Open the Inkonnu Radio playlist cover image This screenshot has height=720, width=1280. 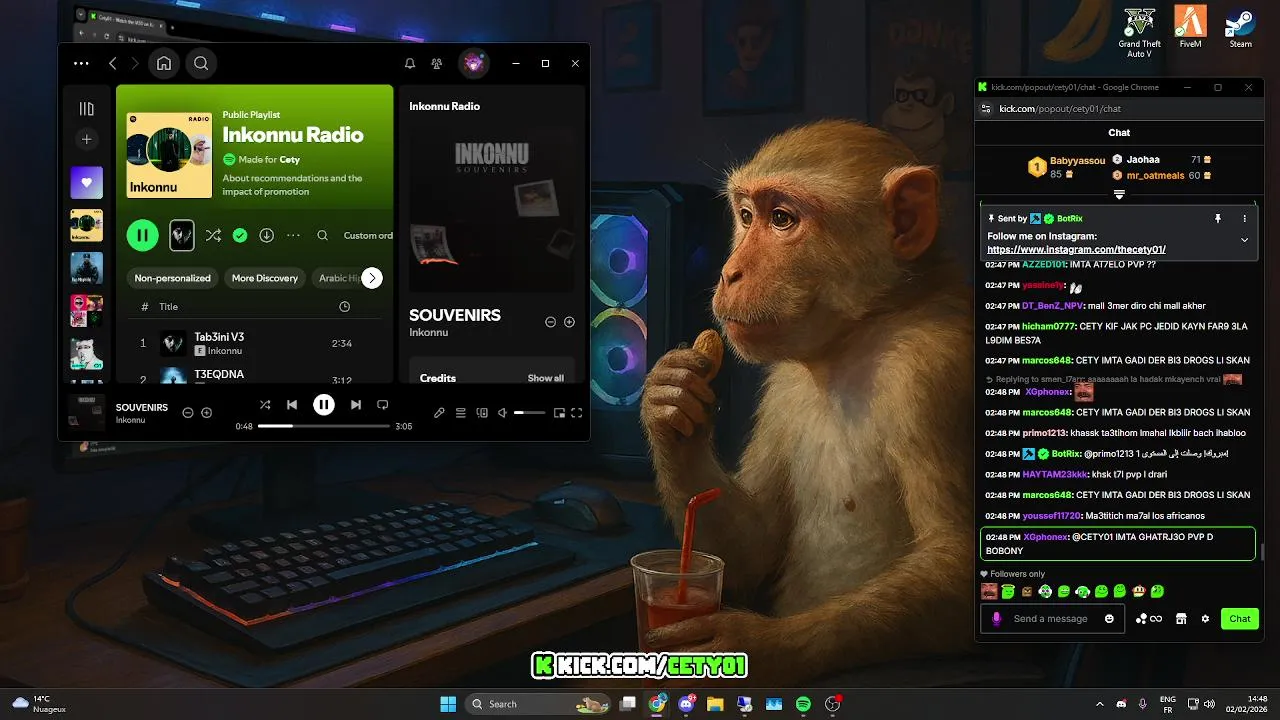tap(170, 155)
